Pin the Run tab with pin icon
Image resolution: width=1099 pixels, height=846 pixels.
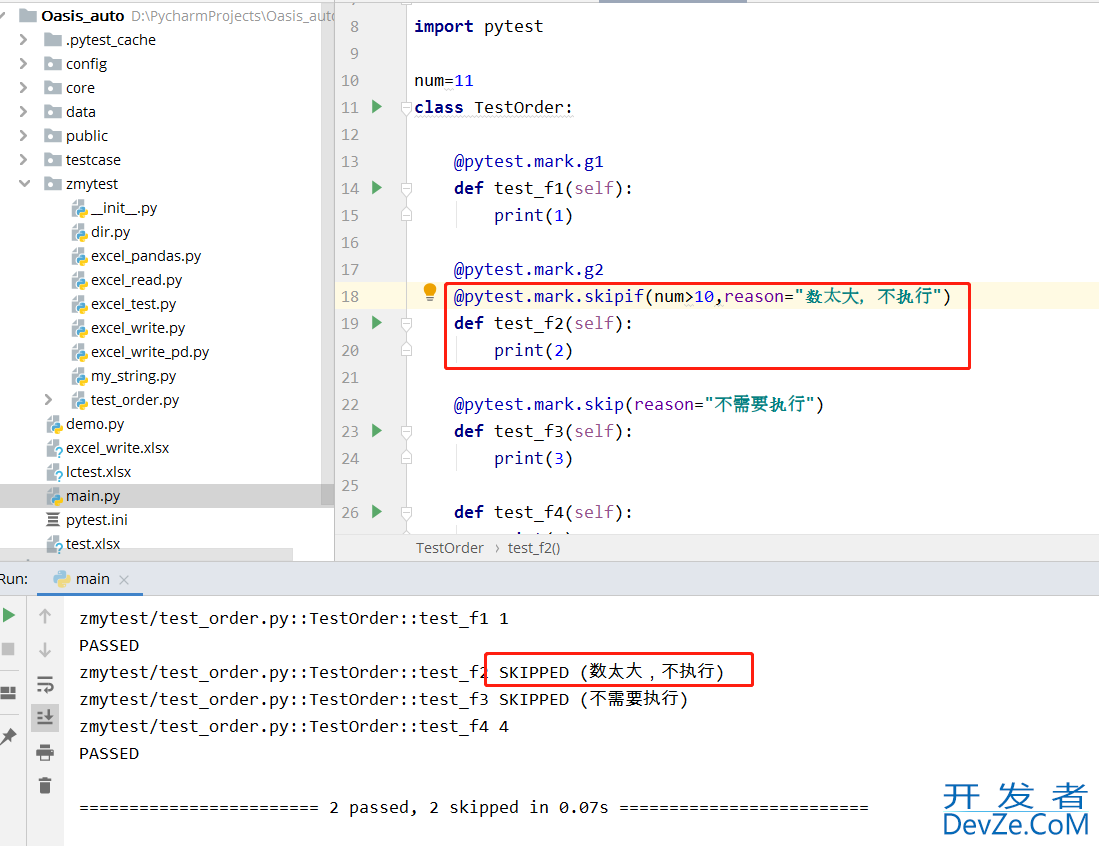(x=8, y=736)
